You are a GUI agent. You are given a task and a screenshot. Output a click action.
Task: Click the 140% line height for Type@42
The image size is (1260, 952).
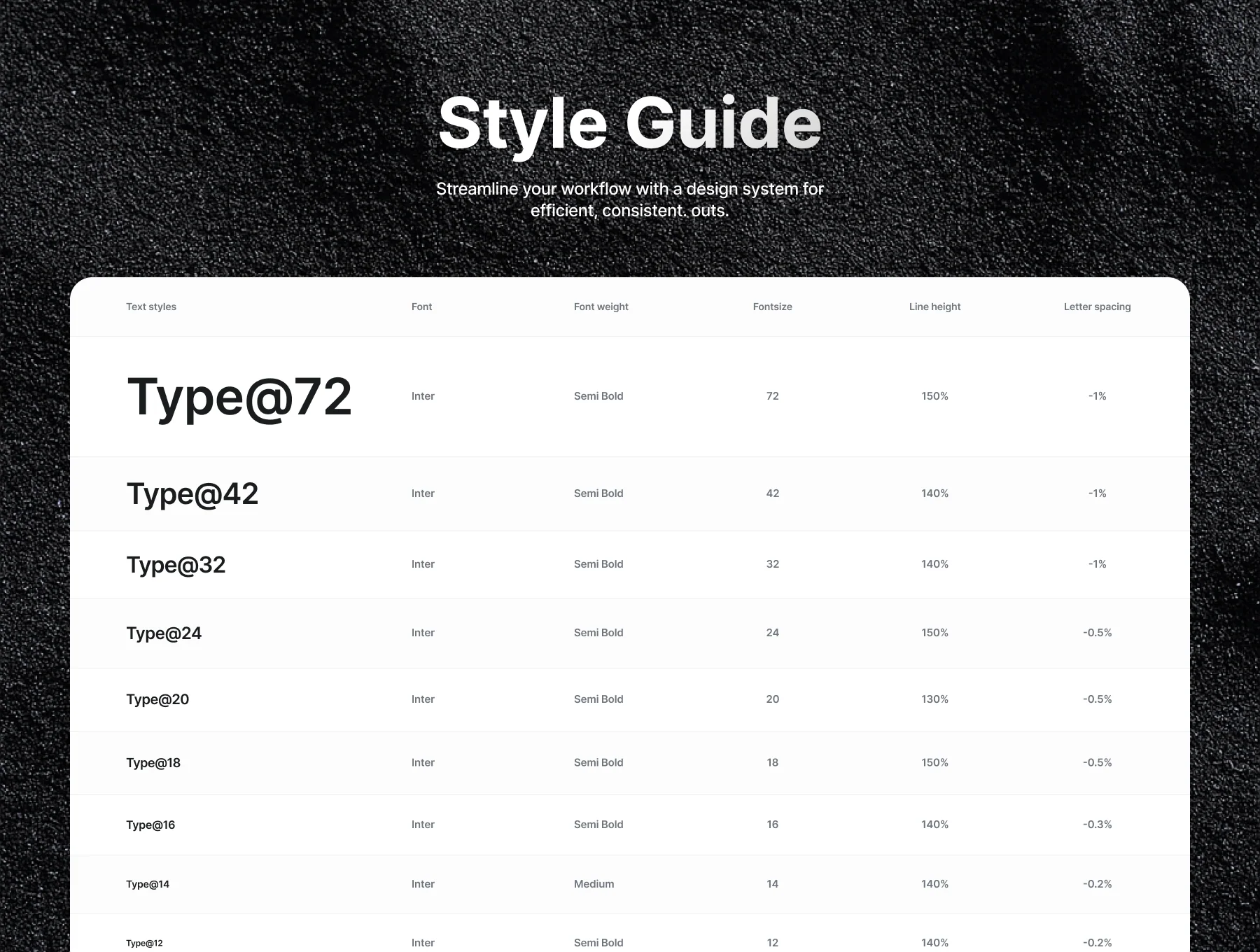tap(935, 493)
